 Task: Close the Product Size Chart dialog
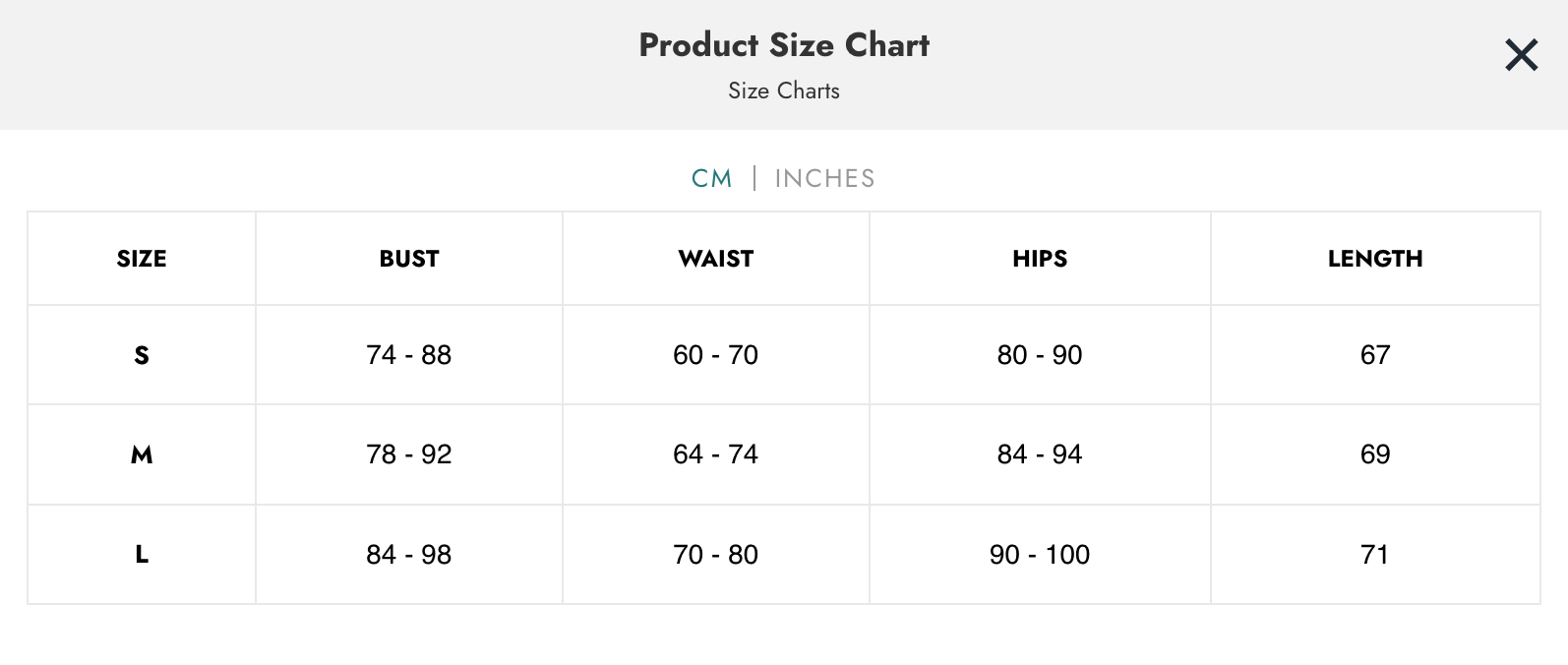pos(1521,55)
